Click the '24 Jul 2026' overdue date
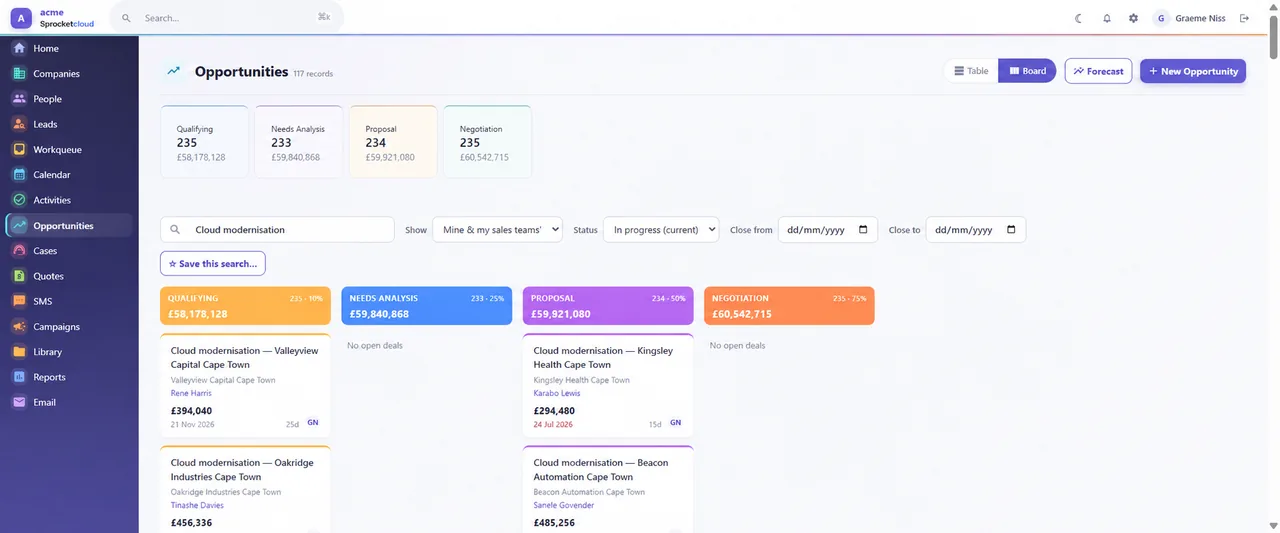1280x533 pixels. coord(553,424)
